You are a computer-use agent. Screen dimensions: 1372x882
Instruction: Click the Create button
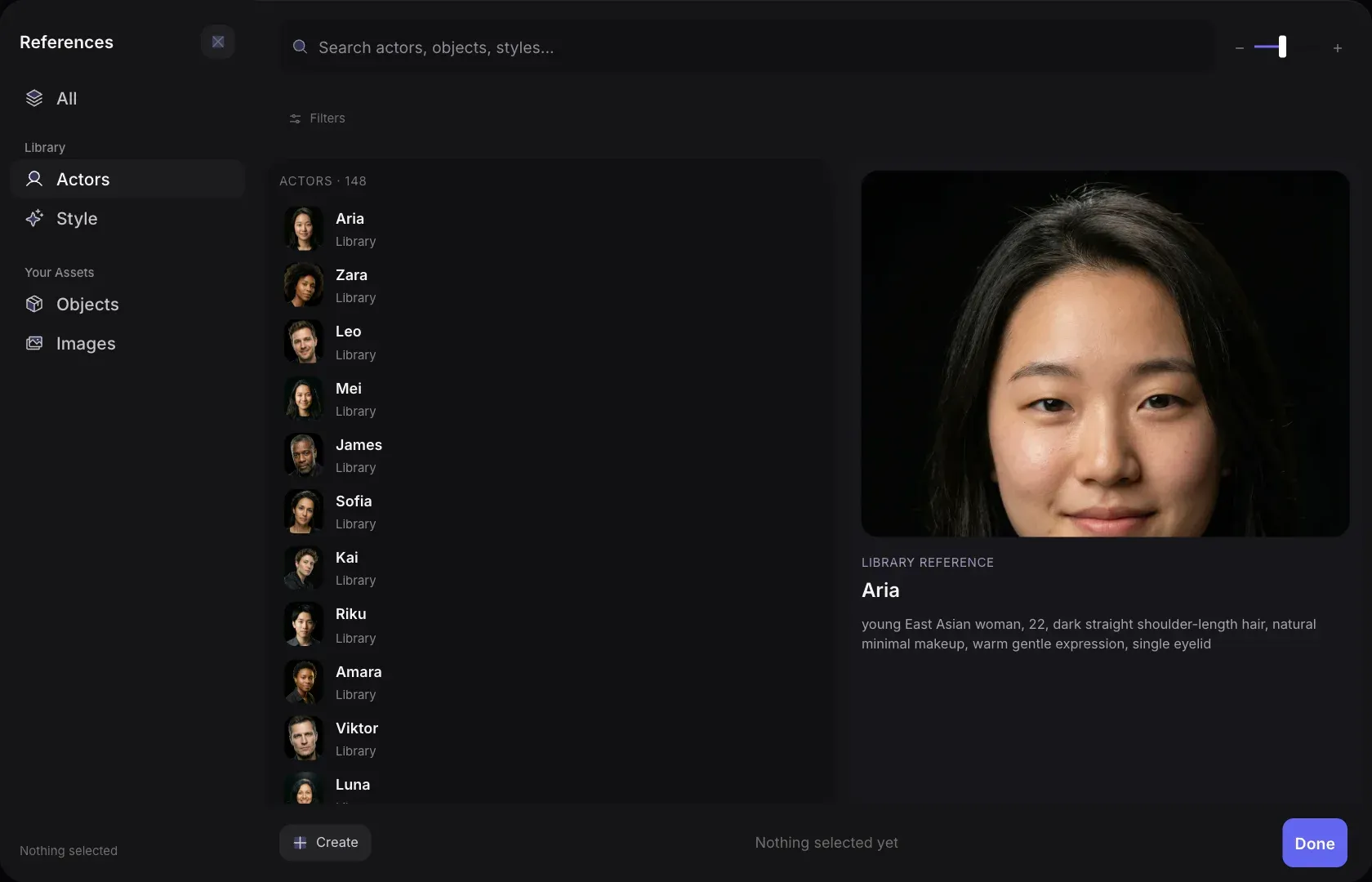325,843
